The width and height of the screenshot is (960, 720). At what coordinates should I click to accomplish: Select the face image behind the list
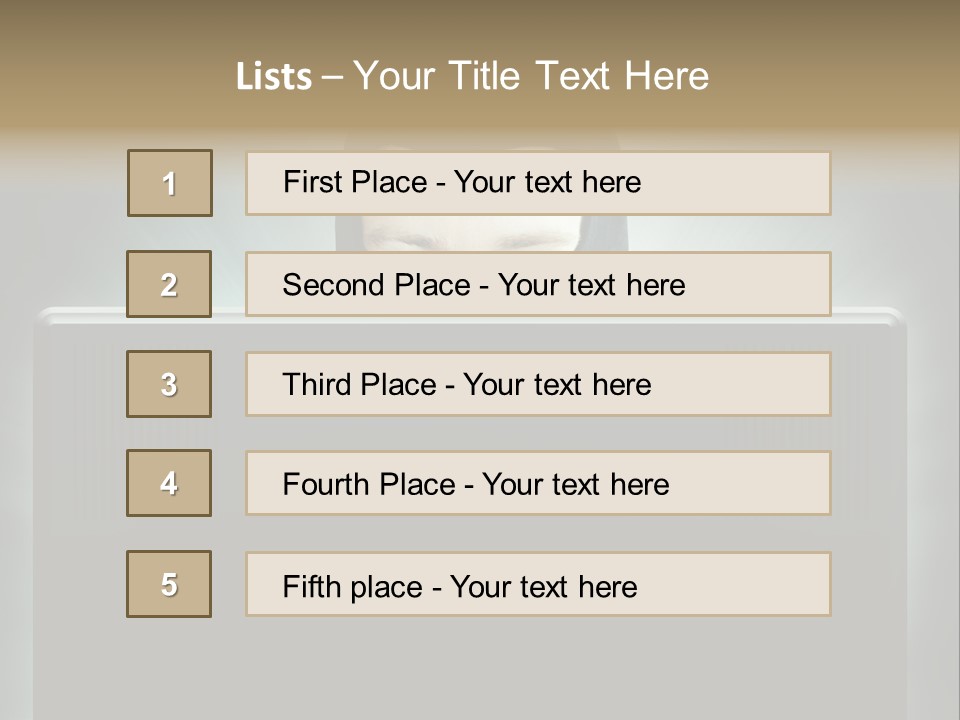tap(482, 233)
